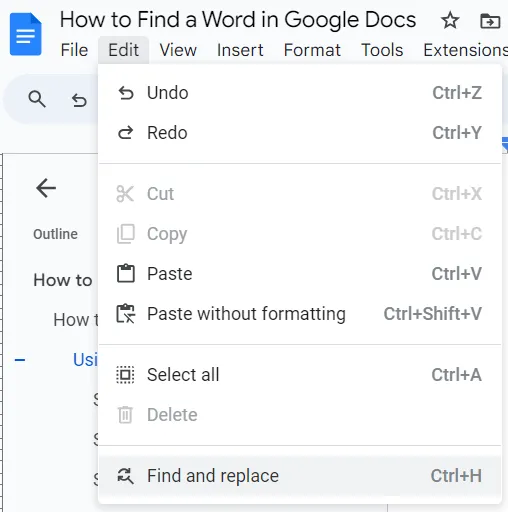Image resolution: width=508 pixels, height=512 pixels.
Task: Click the Move to folder icon
Action: (x=490, y=21)
